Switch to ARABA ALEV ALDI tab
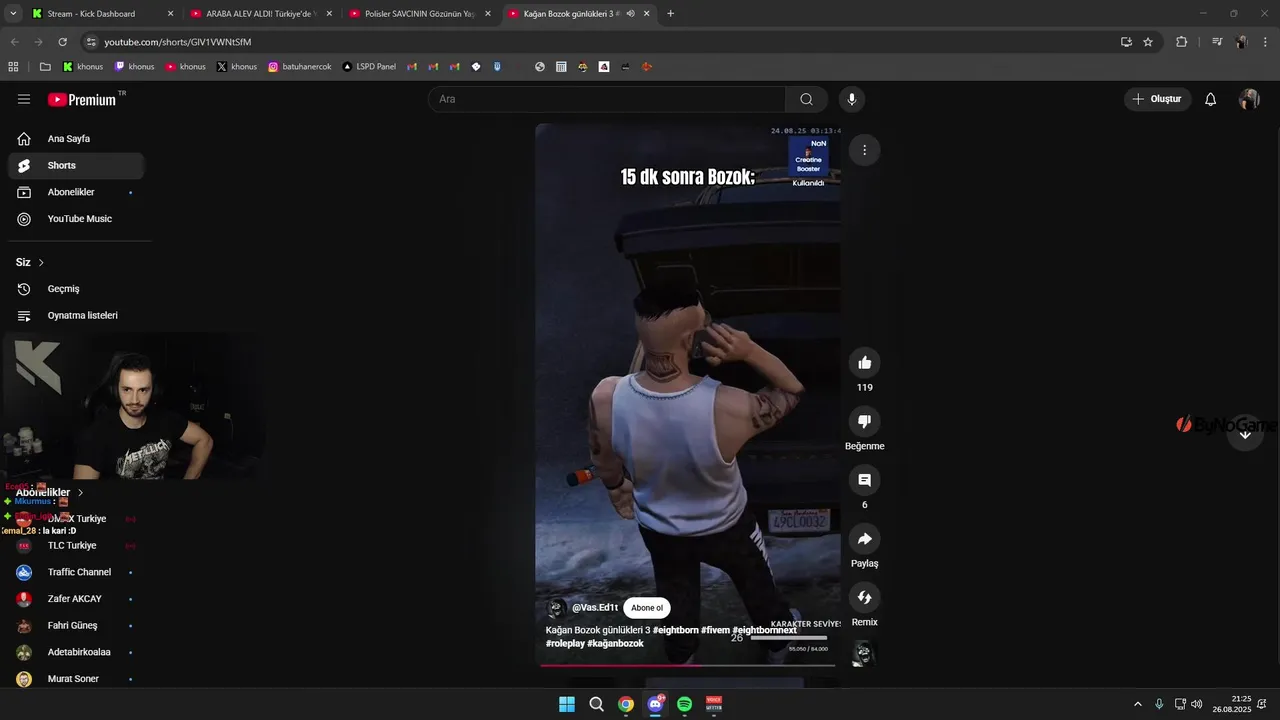Viewport: 1280px width, 720px height. click(262, 14)
